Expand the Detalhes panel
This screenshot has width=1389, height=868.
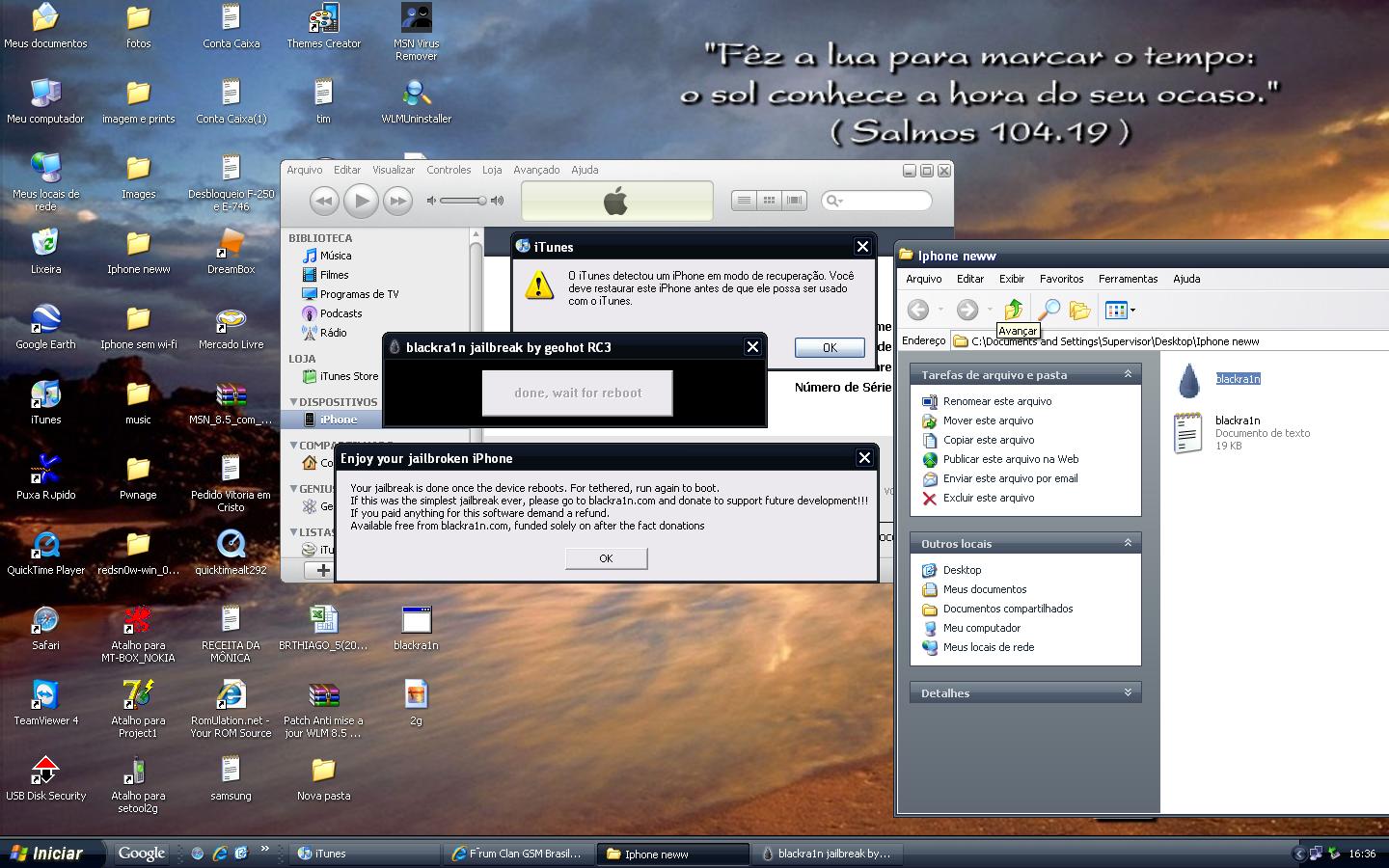pyautogui.click(x=1128, y=692)
